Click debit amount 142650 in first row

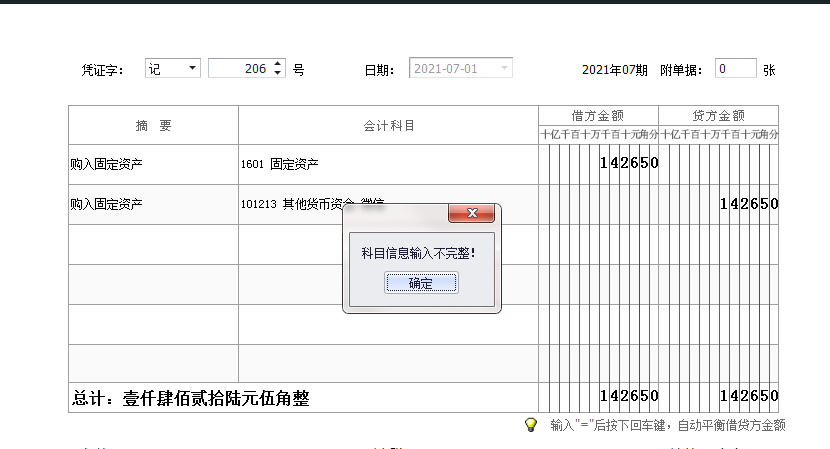point(628,164)
